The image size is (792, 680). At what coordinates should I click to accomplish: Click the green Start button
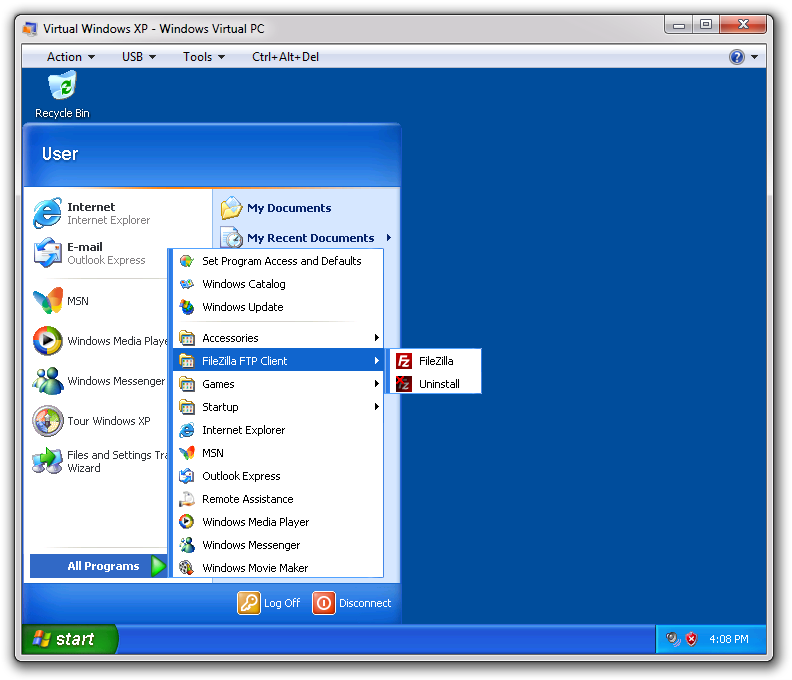(68, 639)
